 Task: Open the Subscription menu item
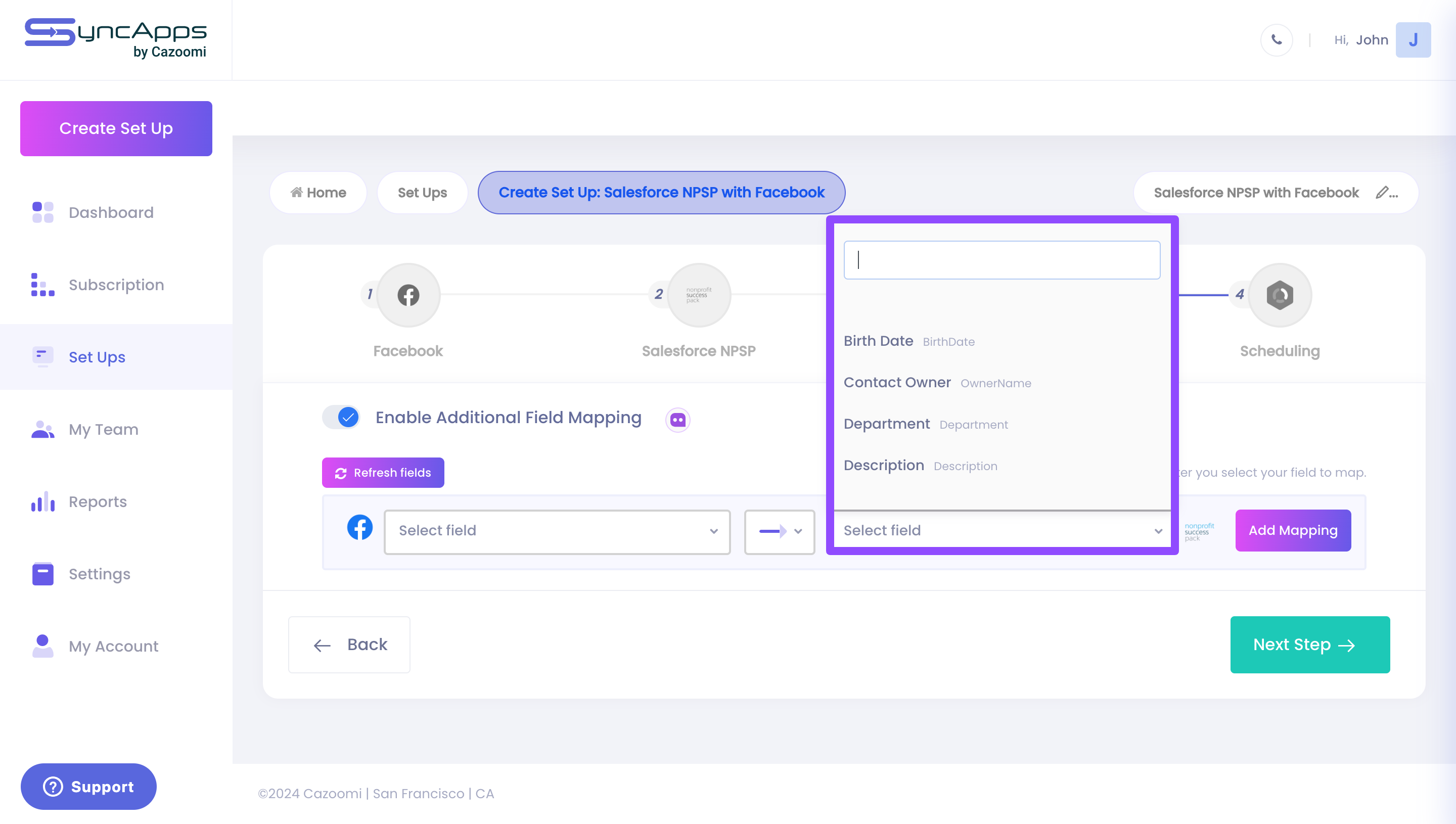pos(116,285)
